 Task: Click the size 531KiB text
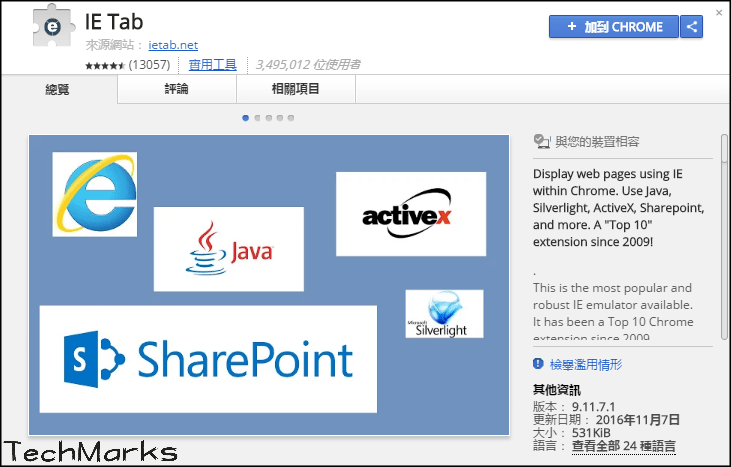591,433
